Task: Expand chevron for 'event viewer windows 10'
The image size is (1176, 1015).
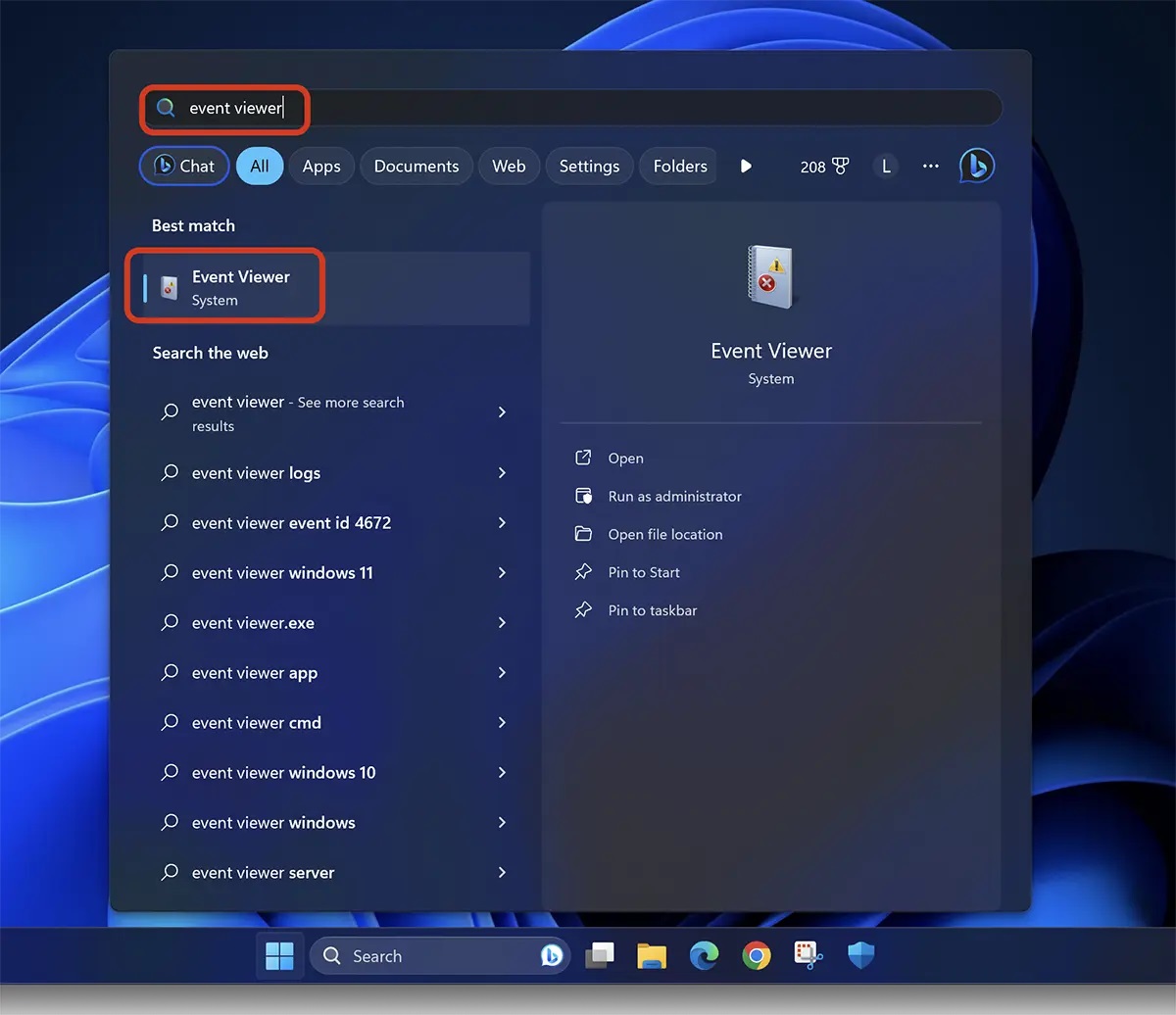Action: tap(502, 773)
